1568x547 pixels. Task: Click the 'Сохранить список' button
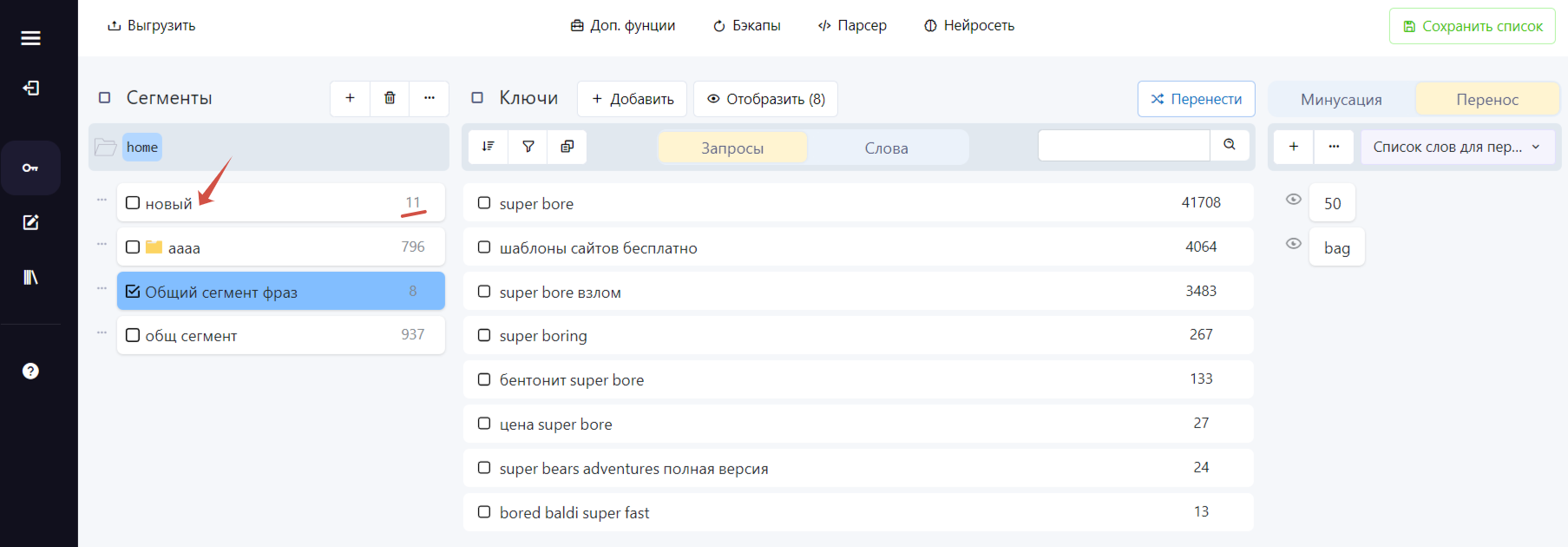1473,26
